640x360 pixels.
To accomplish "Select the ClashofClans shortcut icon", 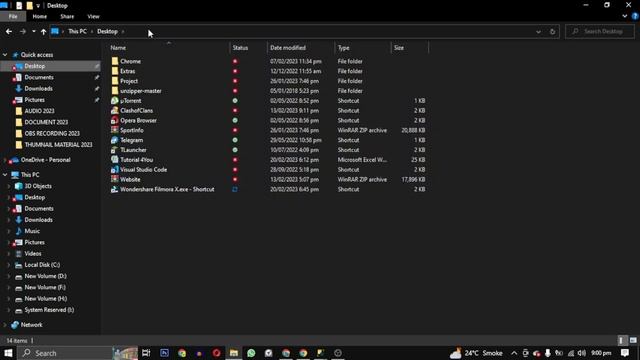I will point(115,110).
